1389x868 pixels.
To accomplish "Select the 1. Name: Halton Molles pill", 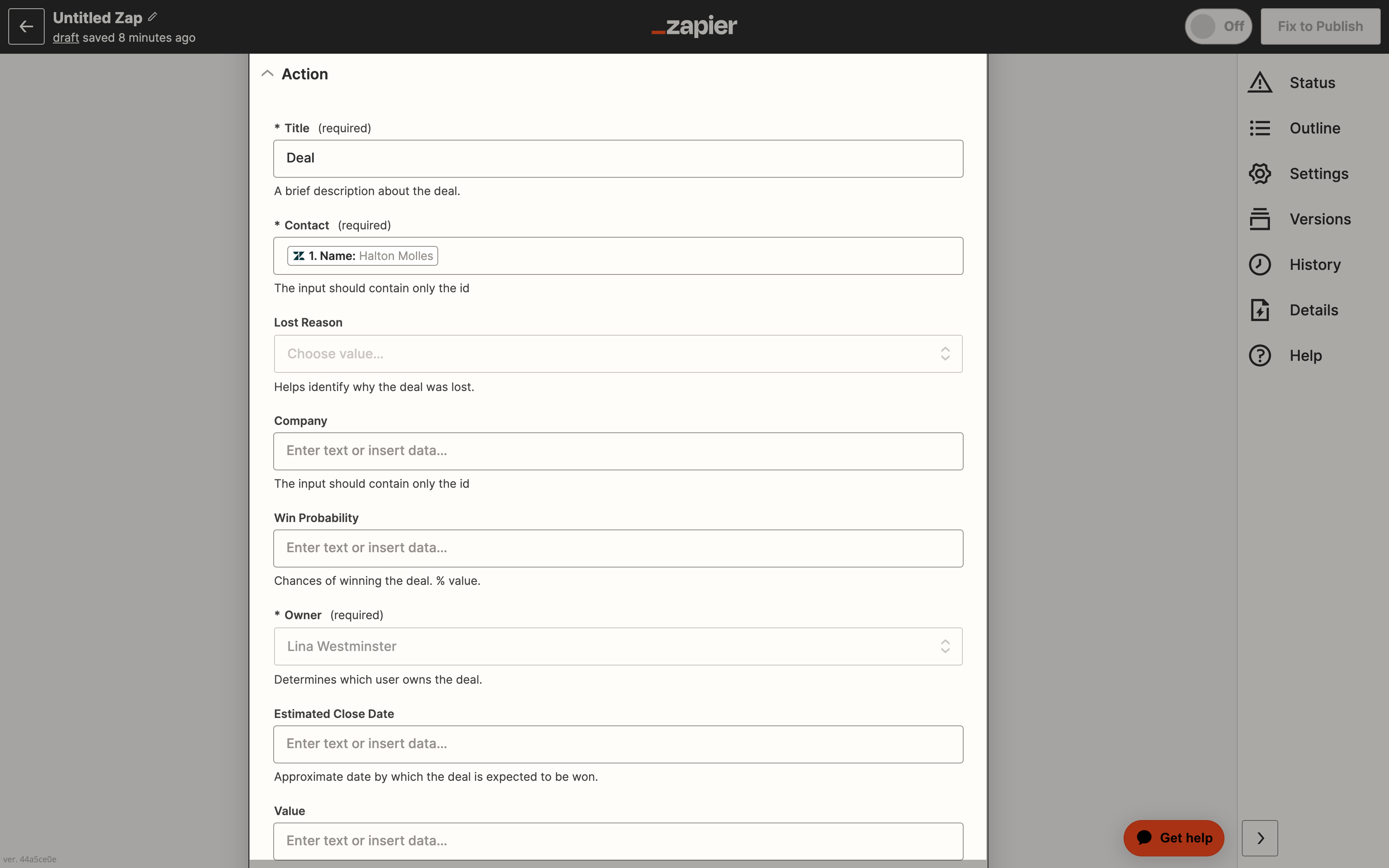I will coord(363,256).
